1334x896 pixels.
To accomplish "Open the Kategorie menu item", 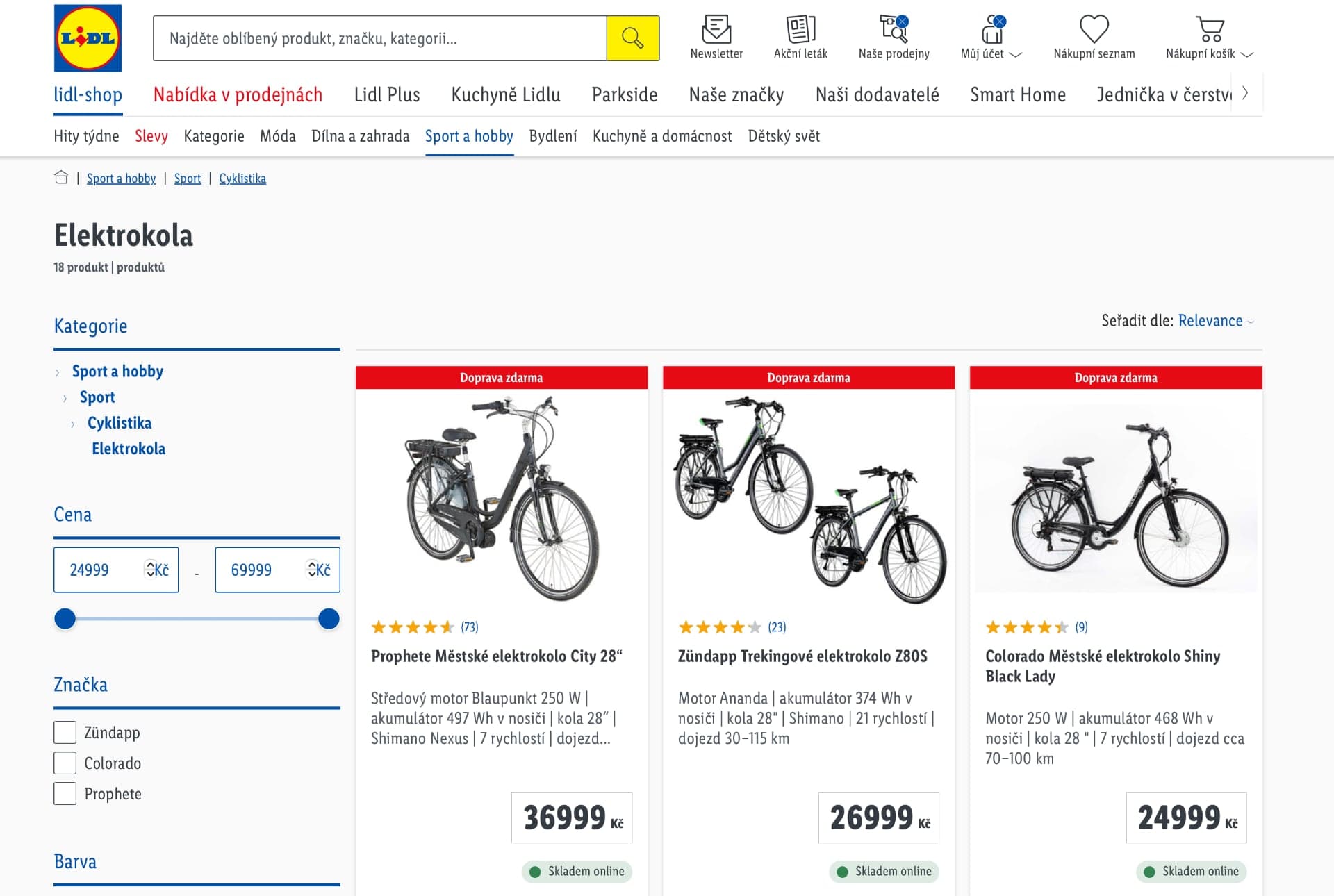I will [x=214, y=136].
